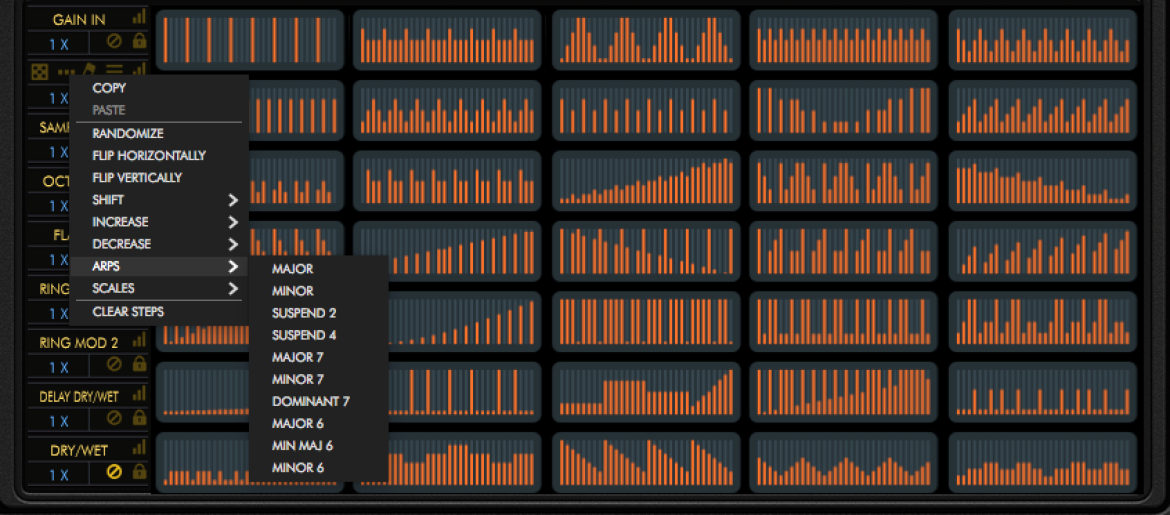Click the DELAY DRY/WET lane label
Image resolution: width=1170 pixels, height=515 pixels.
(79, 397)
